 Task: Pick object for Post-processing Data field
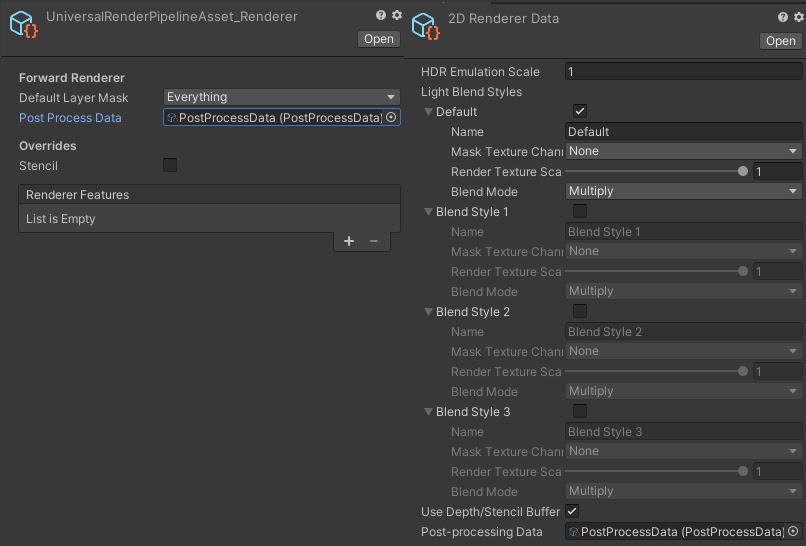pyautogui.click(x=793, y=531)
